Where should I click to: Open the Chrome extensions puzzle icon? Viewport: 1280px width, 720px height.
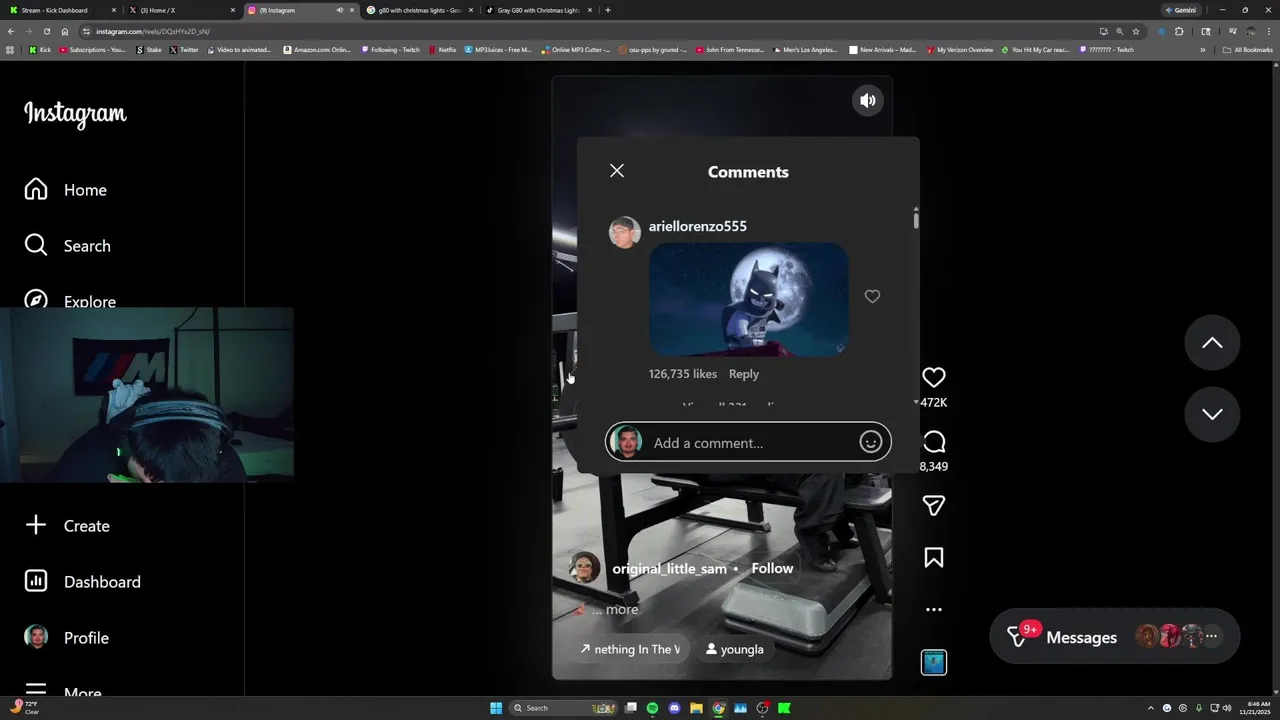coord(1179,31)
